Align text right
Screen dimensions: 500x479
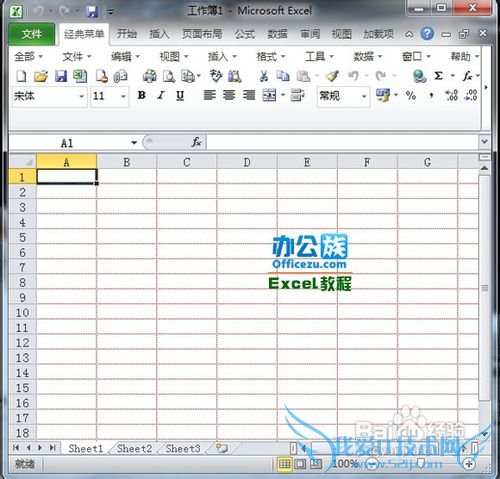[249, 95]
